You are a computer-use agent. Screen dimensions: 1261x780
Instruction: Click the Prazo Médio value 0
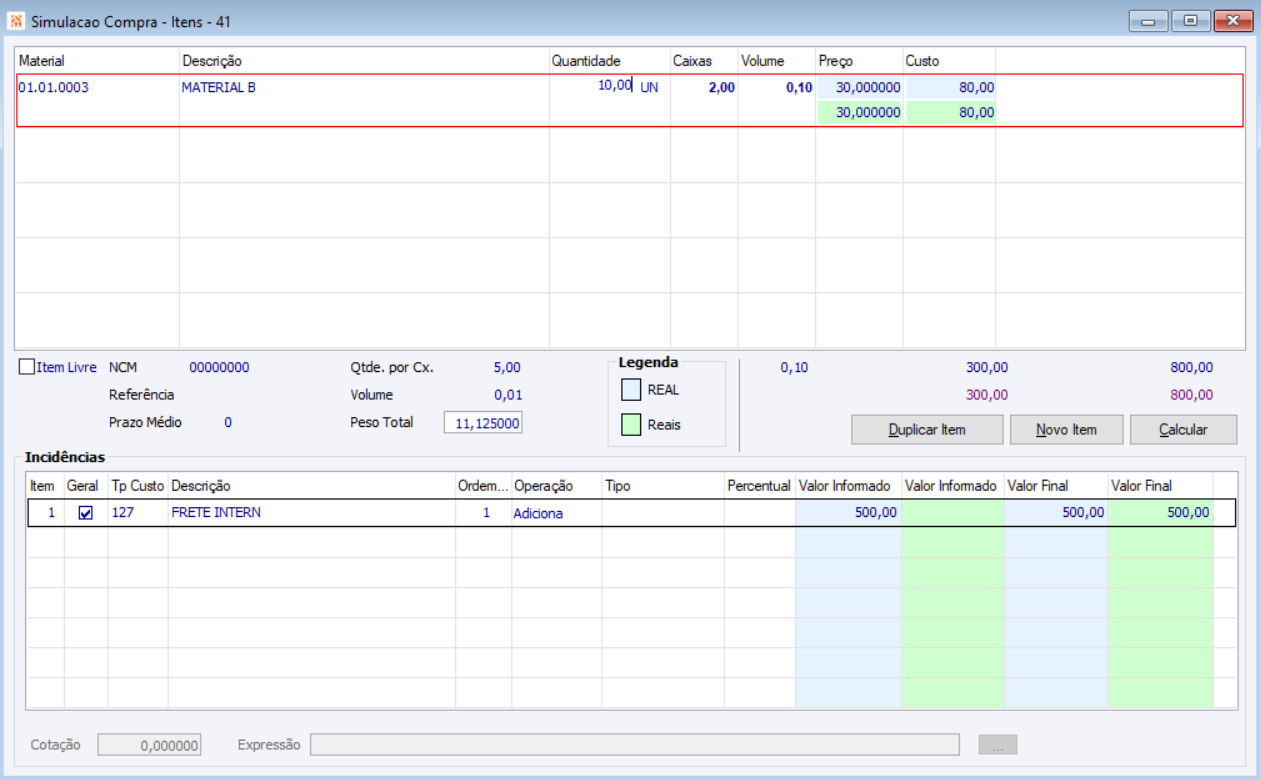[x=228, y=423]
